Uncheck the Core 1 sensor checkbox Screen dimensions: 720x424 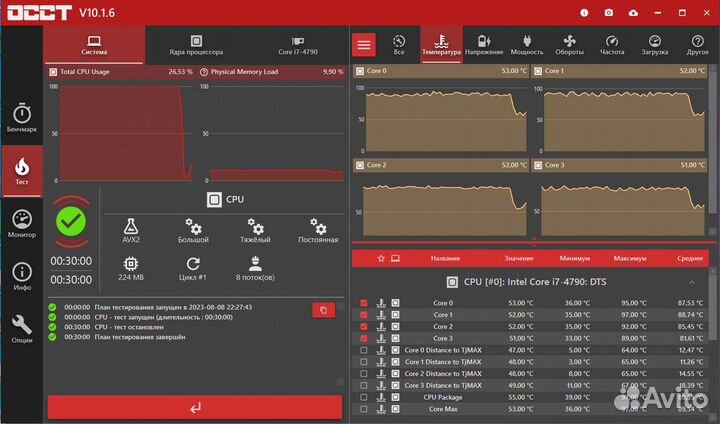(x=364, y=315)
